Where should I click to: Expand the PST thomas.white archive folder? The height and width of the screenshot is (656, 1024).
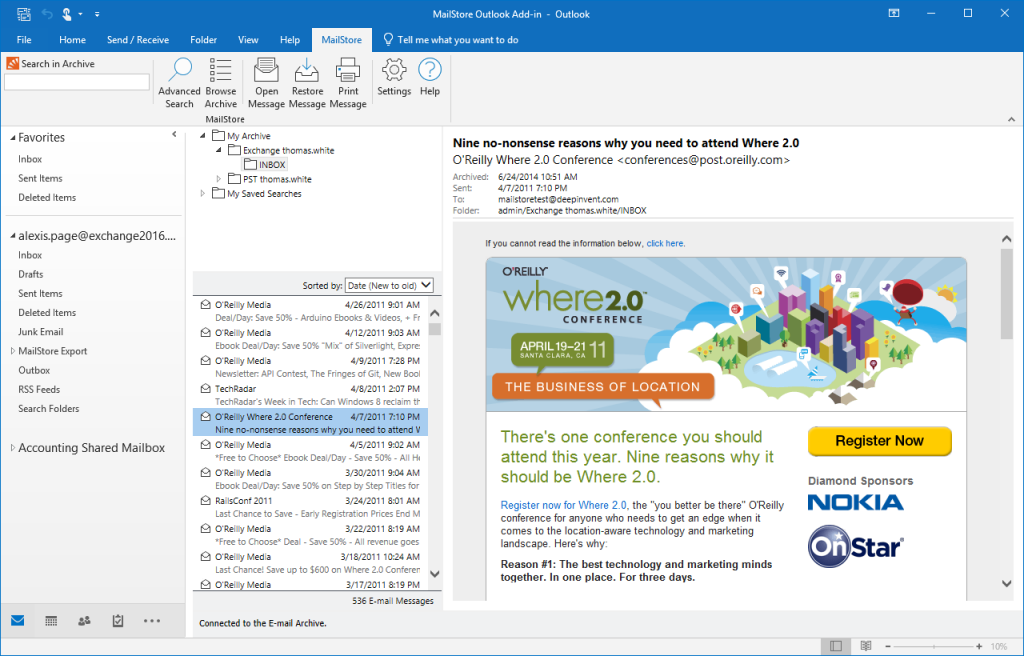219,179
